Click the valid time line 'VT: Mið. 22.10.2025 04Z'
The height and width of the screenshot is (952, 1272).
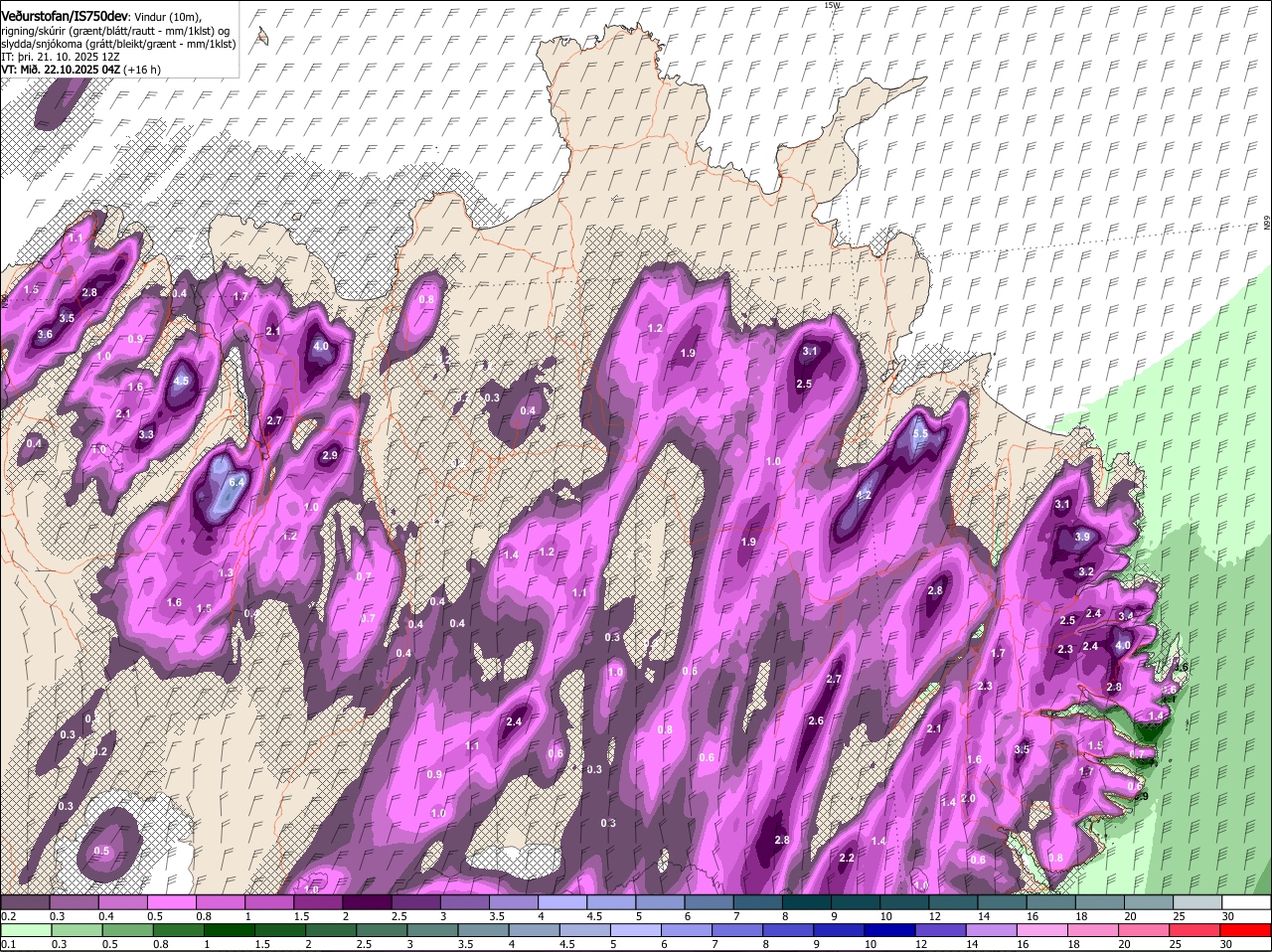(x=62, y=70)
